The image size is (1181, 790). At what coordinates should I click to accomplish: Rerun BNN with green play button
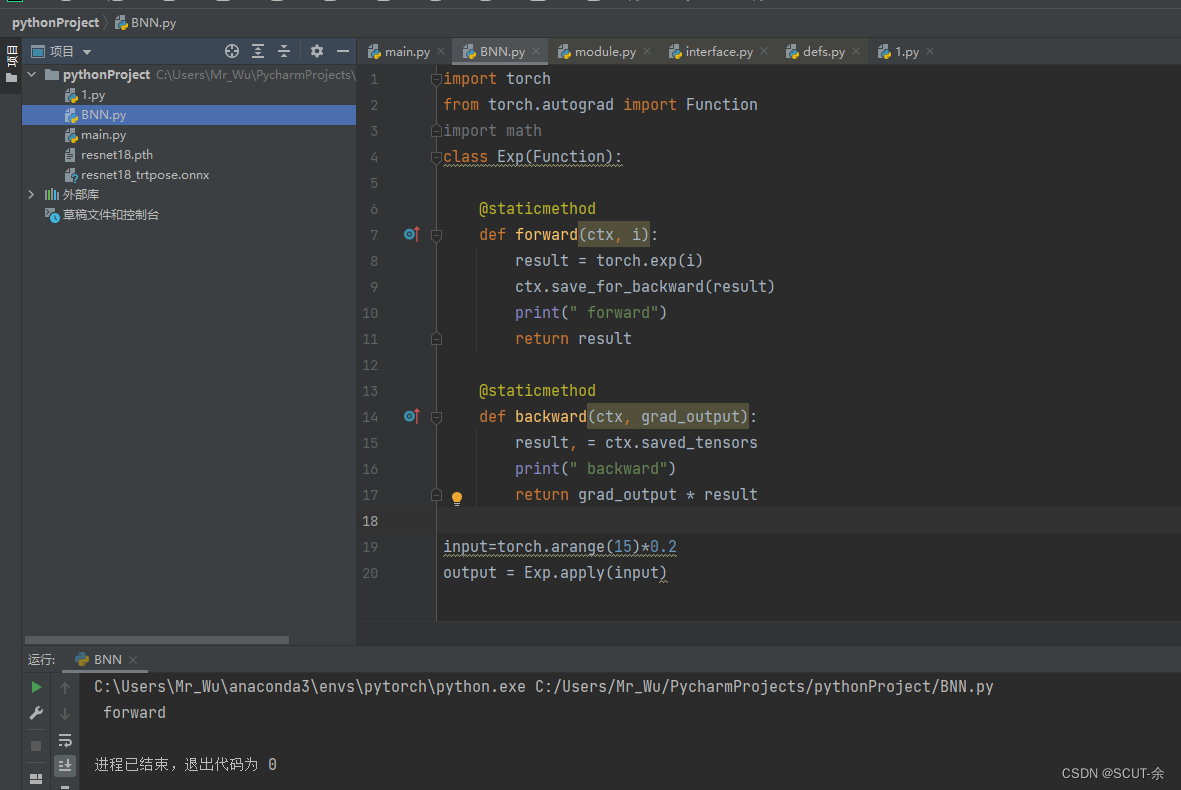tap(36, 687)
